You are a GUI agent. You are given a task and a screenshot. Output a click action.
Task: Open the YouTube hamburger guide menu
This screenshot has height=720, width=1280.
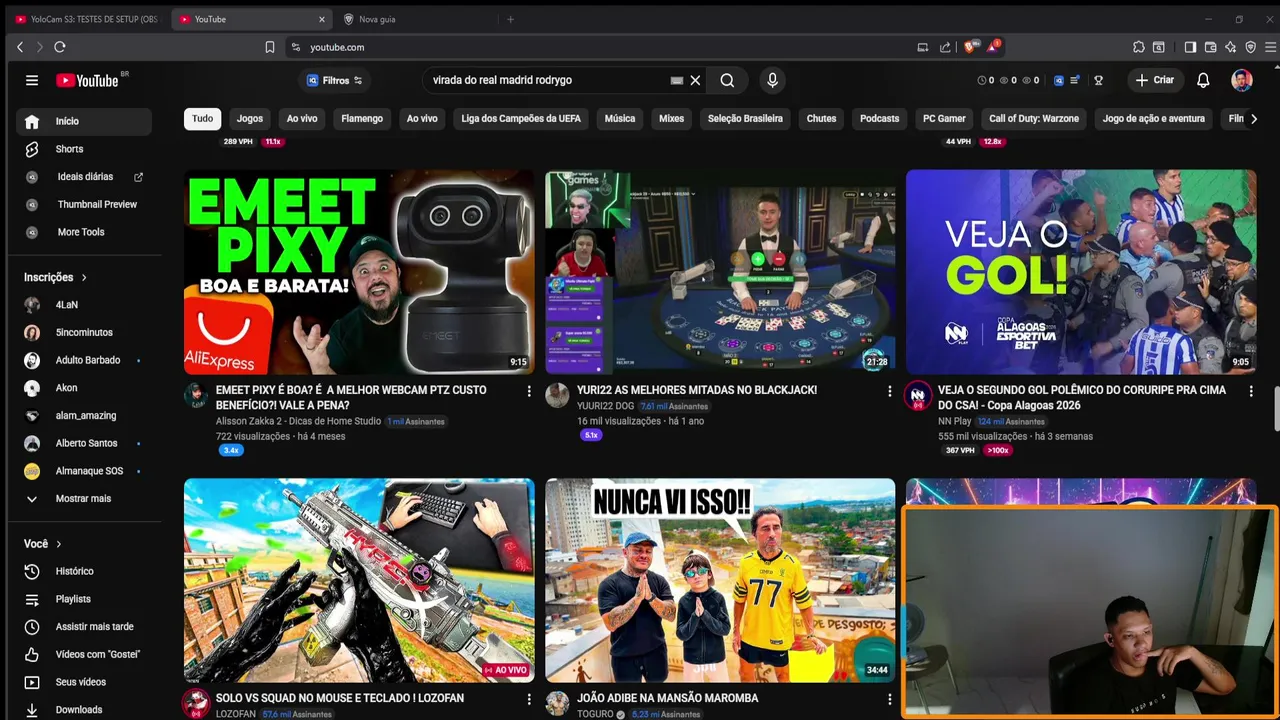[x=32, y=80]
